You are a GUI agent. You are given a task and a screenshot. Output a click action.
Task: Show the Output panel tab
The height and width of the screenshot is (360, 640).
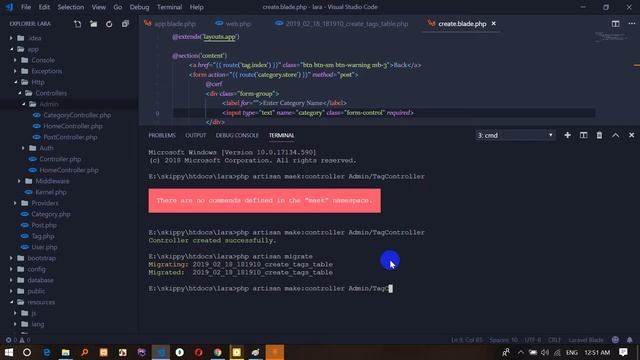point(196,135)
